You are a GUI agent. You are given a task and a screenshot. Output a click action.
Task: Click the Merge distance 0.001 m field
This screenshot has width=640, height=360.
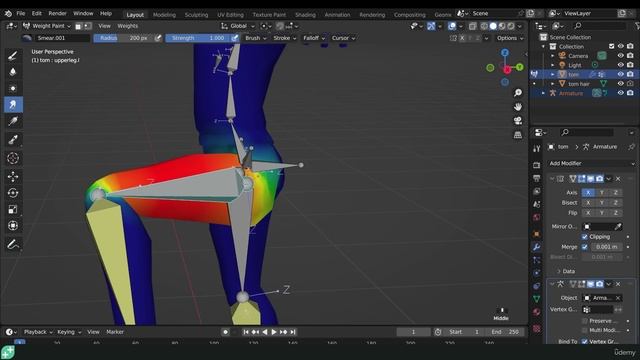coord(606,247)
